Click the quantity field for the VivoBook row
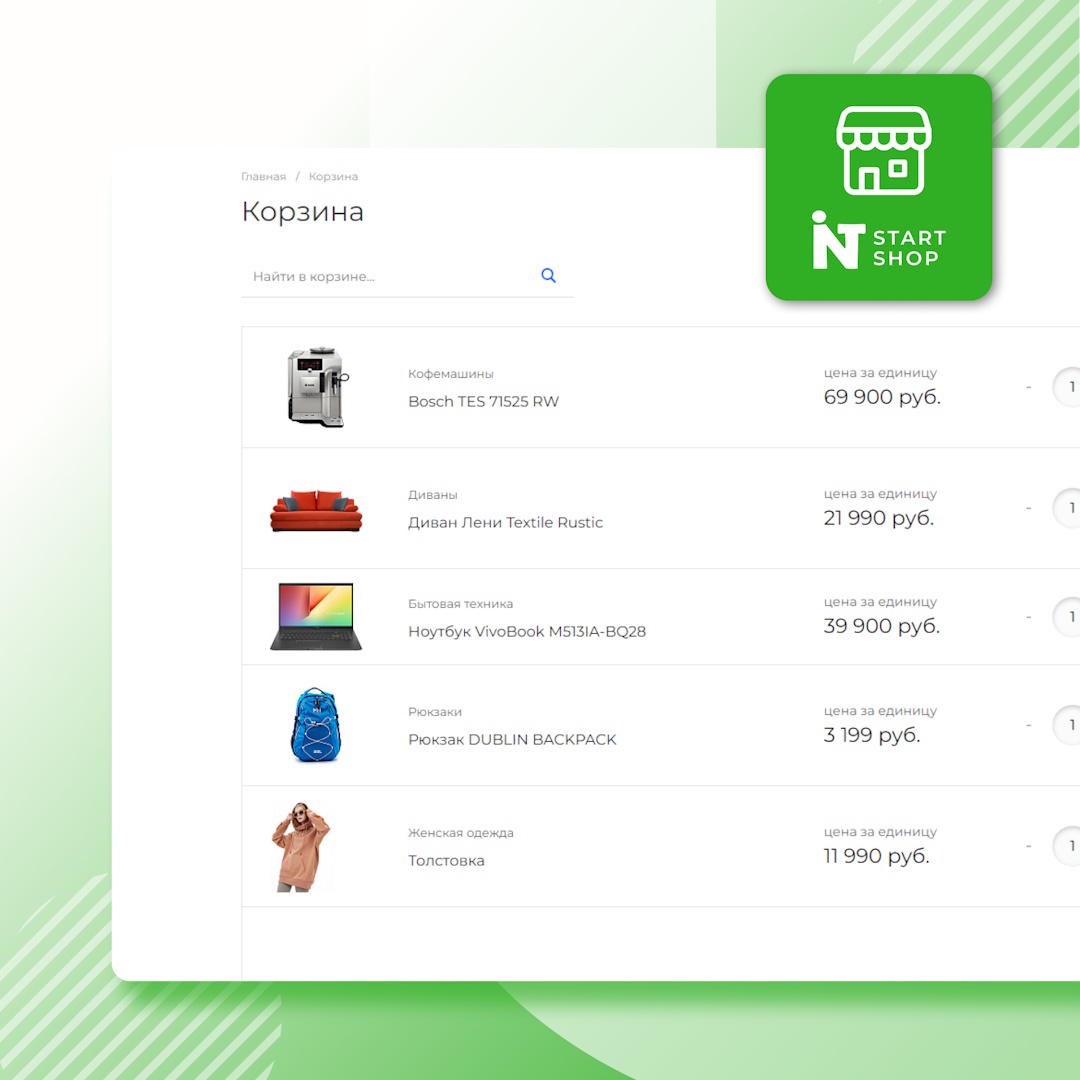Viewport: 1080px width, 1080px height. [x=1067, y=617]
